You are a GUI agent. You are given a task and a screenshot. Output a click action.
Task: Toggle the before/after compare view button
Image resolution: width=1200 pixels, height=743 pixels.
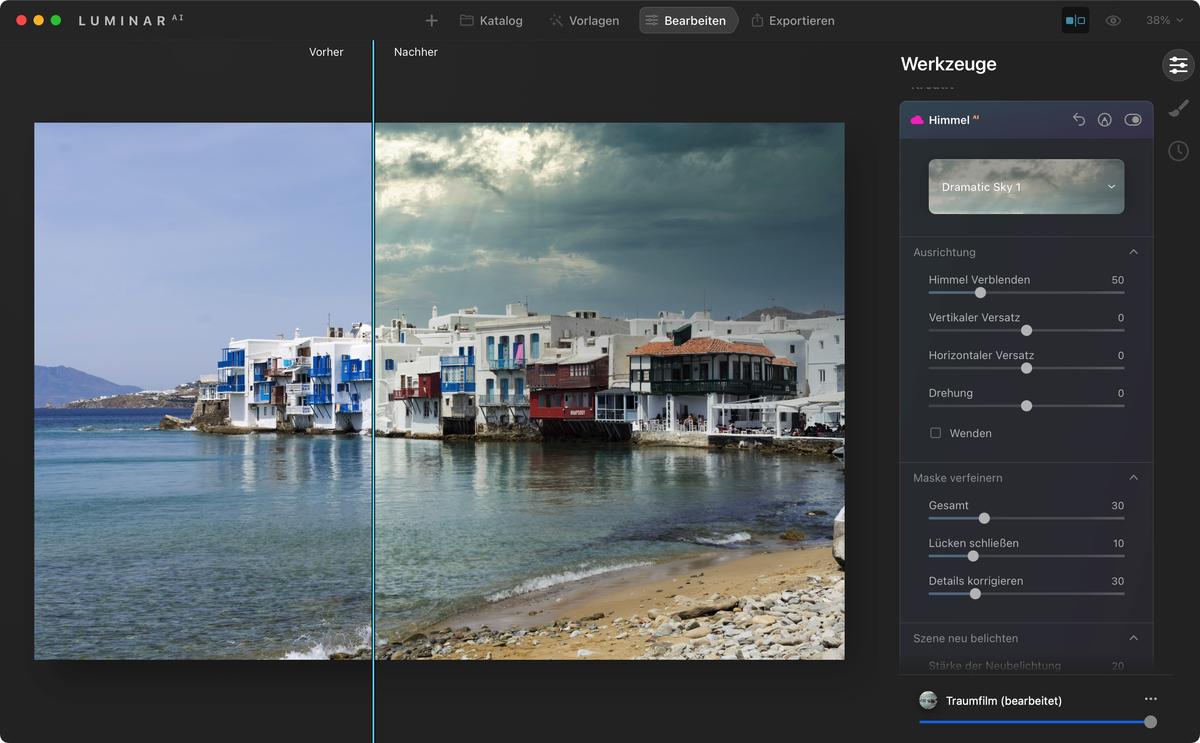(x=1075, y=20)
